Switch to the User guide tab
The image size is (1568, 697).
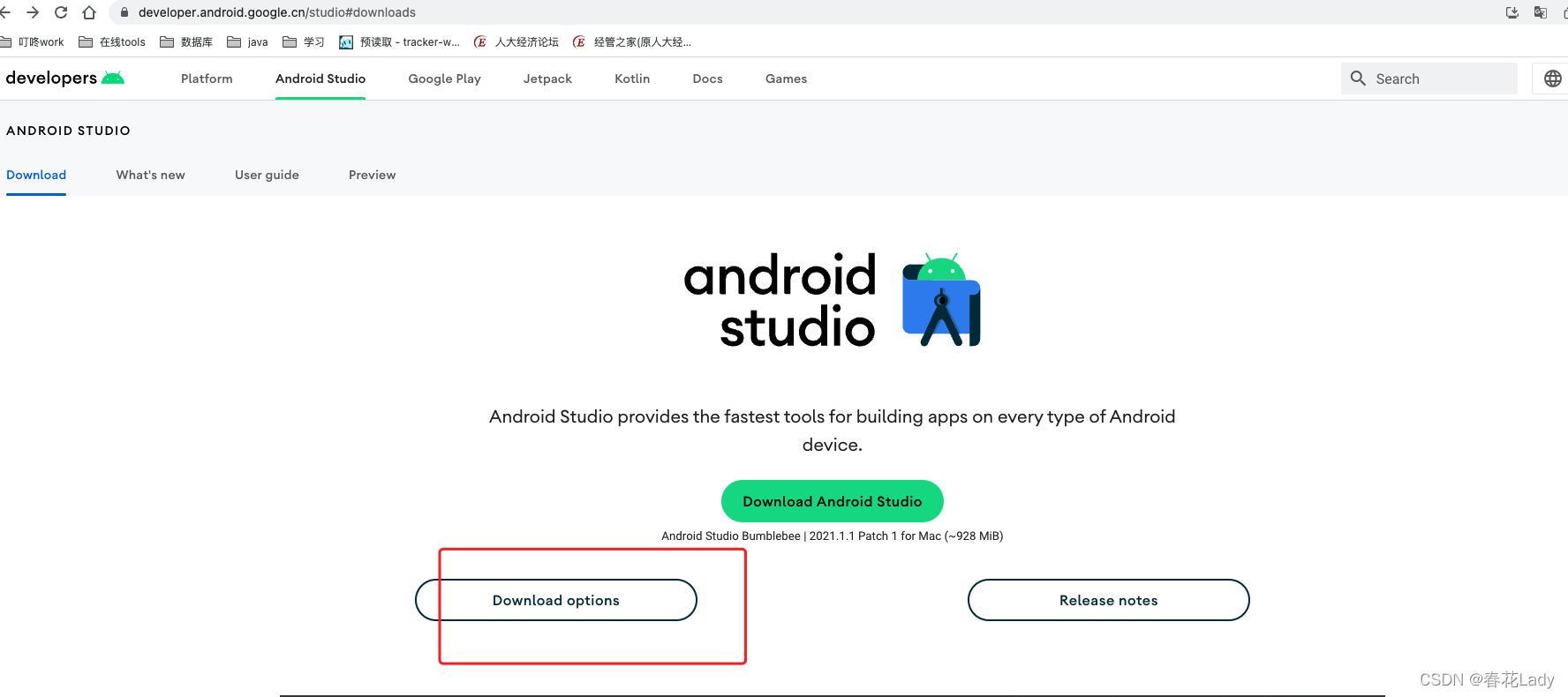267,175
